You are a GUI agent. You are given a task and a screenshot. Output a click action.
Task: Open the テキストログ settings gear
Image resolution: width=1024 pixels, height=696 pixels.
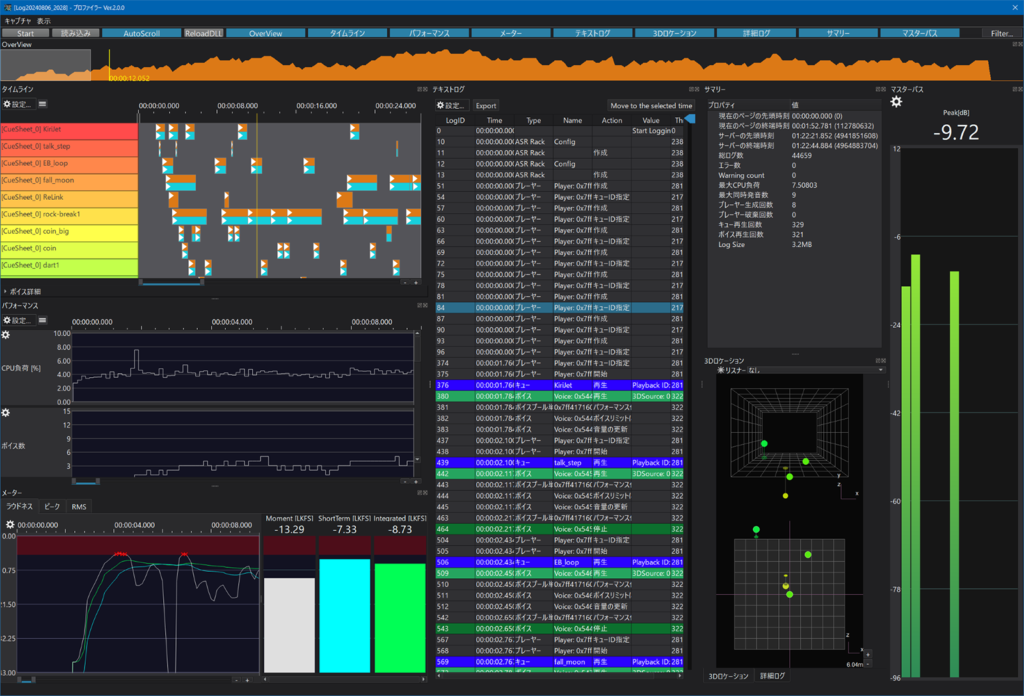pyautogui.click(x=441, y=105)
